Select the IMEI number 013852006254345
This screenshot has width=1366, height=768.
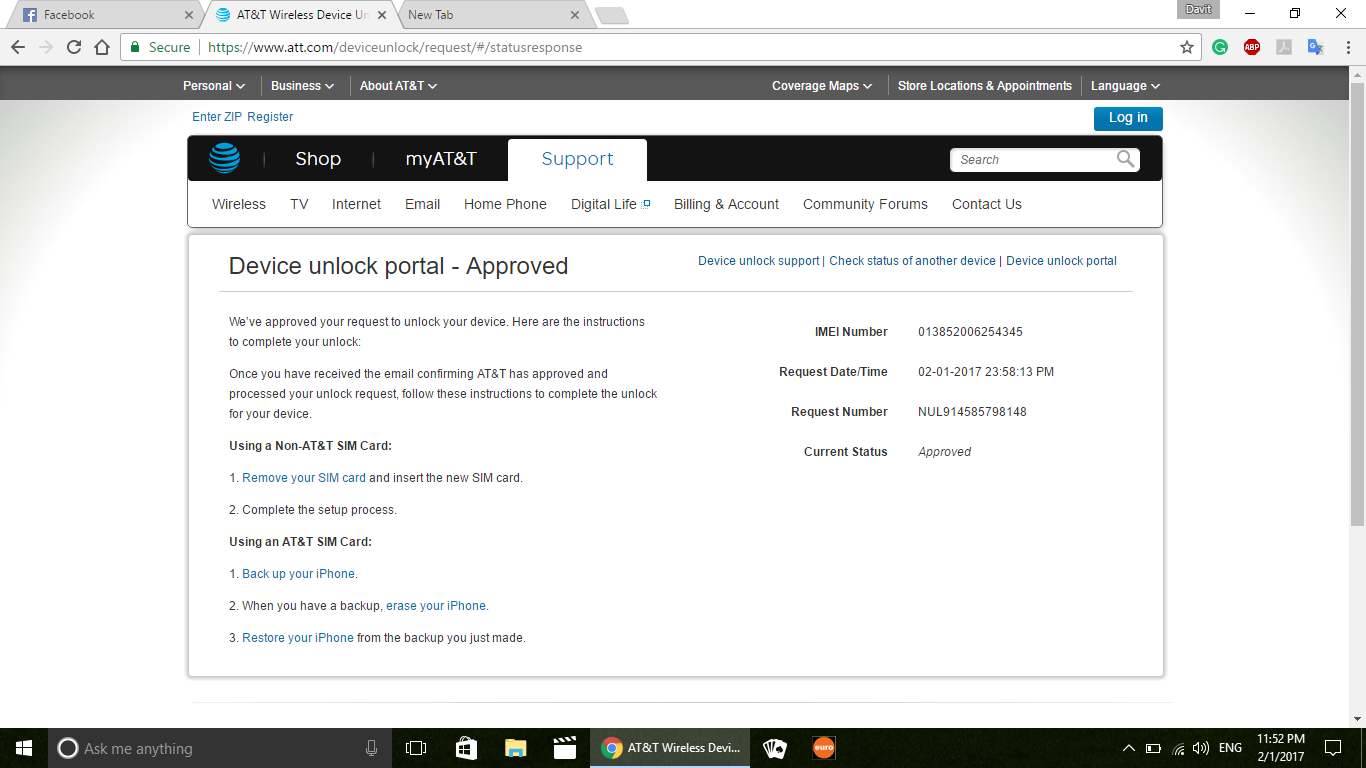point(970,332)
